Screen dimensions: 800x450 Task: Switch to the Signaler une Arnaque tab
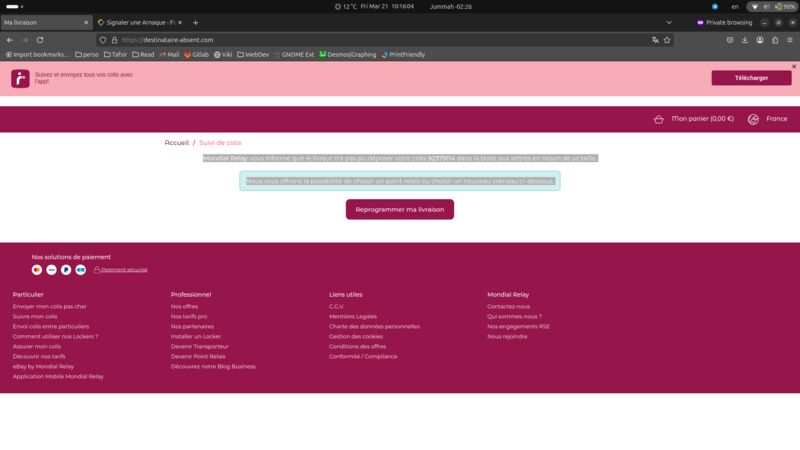140,22
